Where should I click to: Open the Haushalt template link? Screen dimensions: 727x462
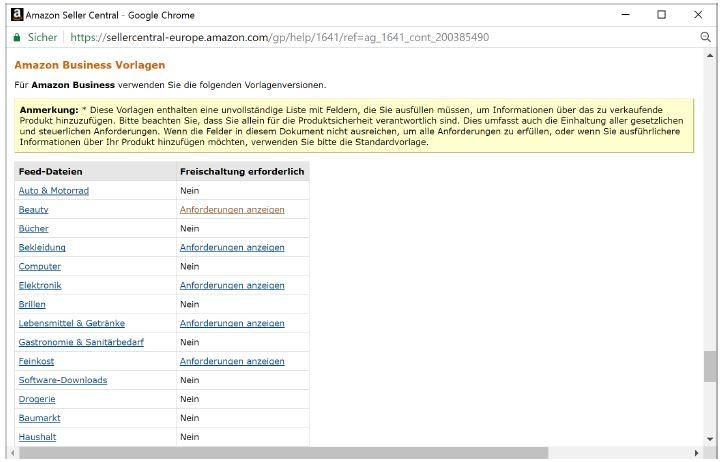pos(37,437)
